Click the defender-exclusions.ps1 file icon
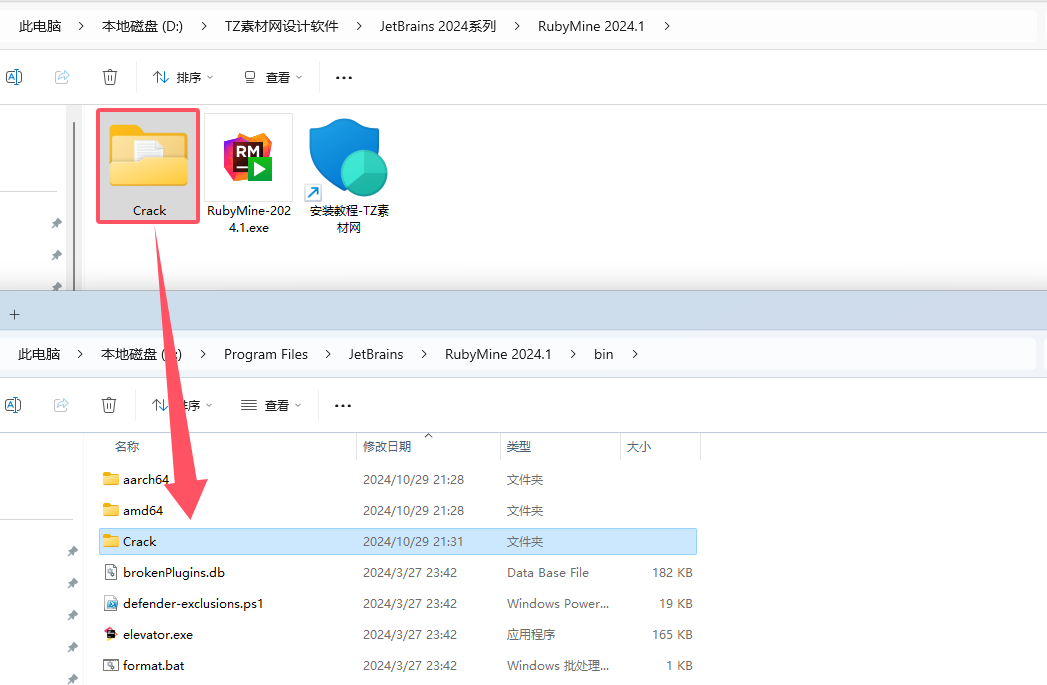 coord(111,604)
